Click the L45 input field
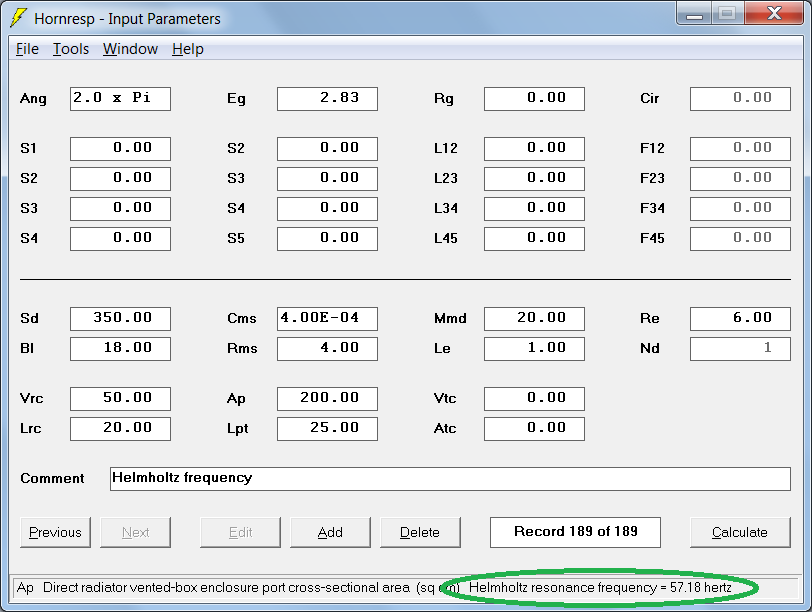This screenshot has width=812, height=612. click(x=534, y=239)
